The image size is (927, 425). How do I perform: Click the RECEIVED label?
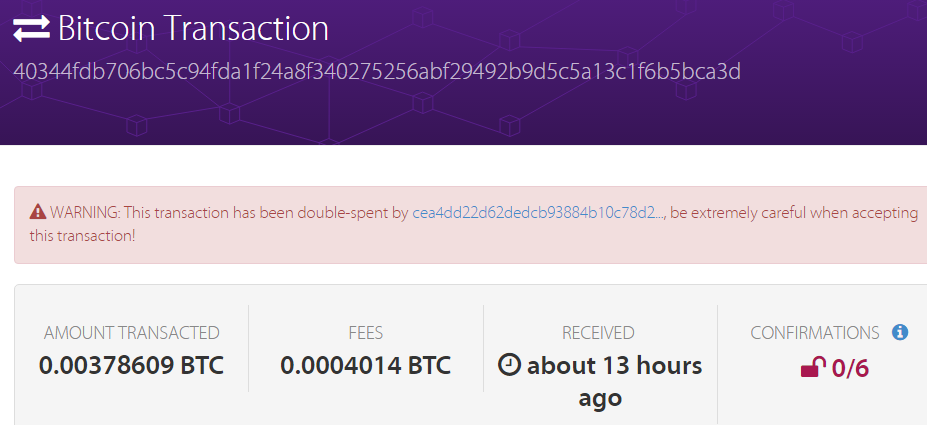(598, 333)
